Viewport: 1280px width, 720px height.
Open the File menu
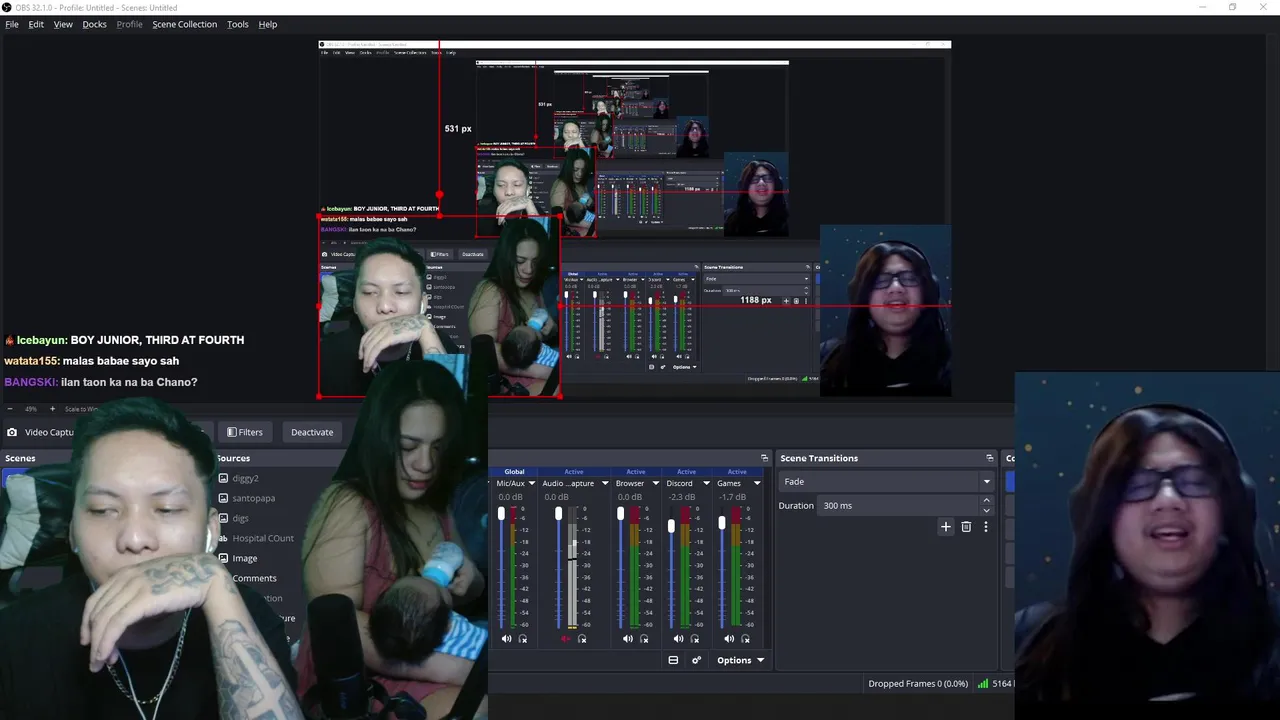coord(12,24)
